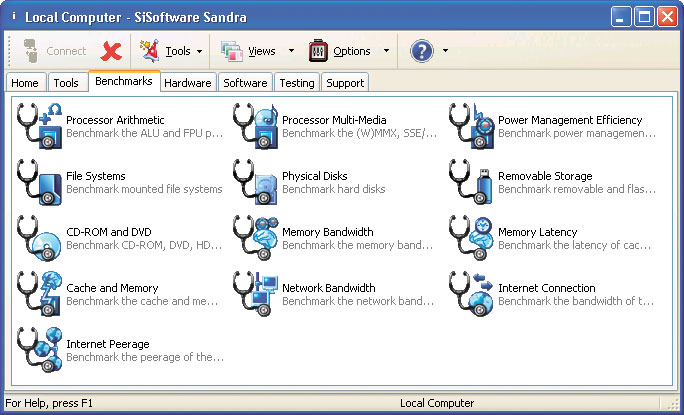The image size is (684, 415).
Task: Select the Memory Latency benchmark icon
Action: point(472,238)
